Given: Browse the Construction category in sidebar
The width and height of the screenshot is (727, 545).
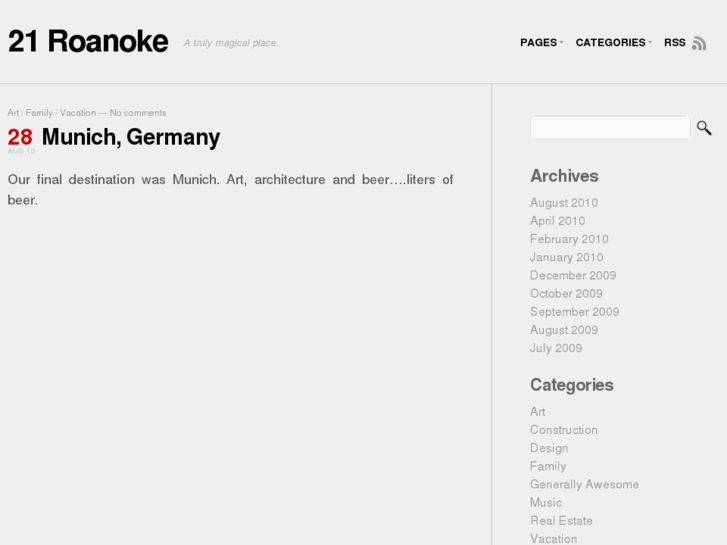Looking at the screenshot, I should (564, 430).
